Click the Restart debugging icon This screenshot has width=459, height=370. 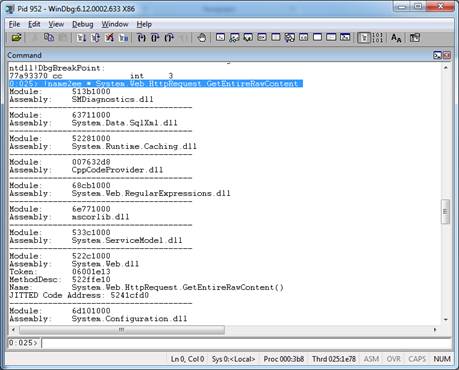pos(95,38)
